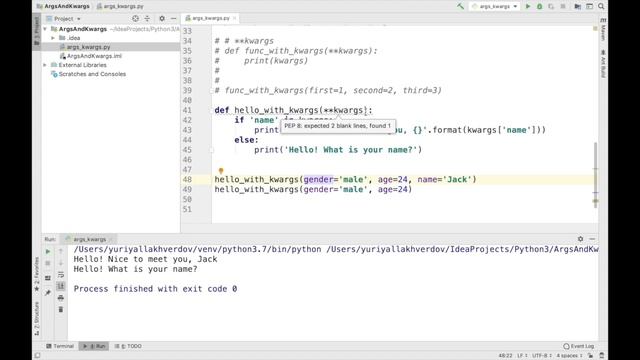Click the Stop icon in Run panel
Image resolution: width=640 pixels, height=360 pixels.
click(48, 263)
